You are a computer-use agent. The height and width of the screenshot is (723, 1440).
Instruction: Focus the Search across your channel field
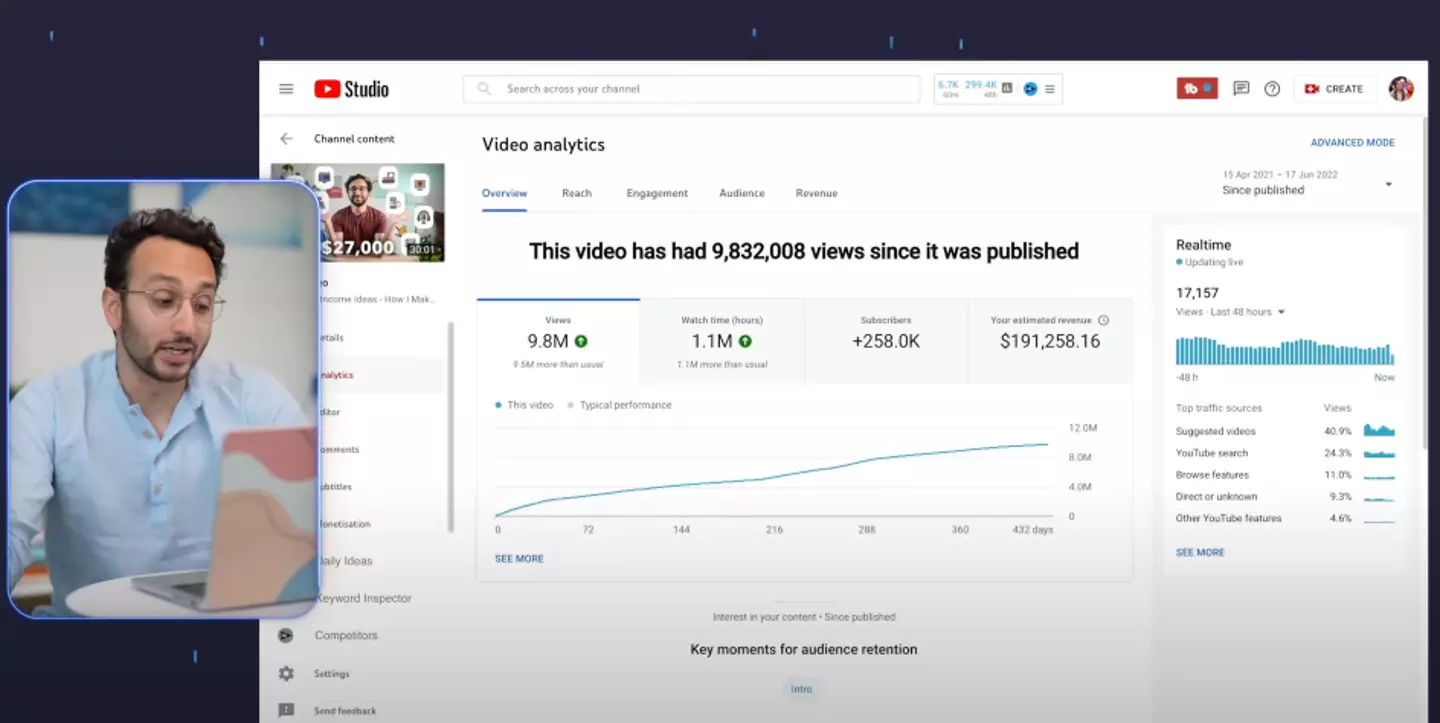pyautogui.click(x=690, y=89)
